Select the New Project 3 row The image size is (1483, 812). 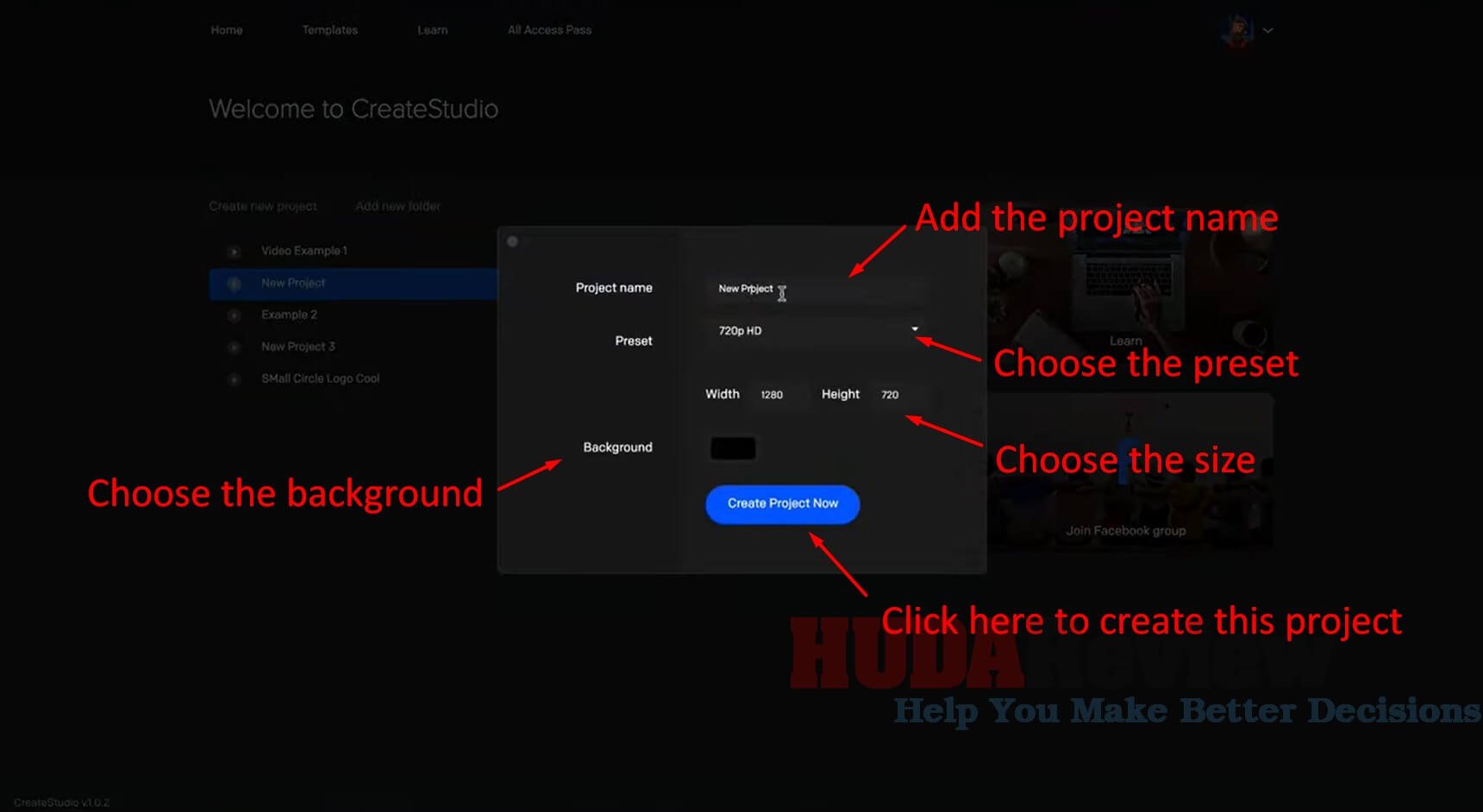click(354, 347)
